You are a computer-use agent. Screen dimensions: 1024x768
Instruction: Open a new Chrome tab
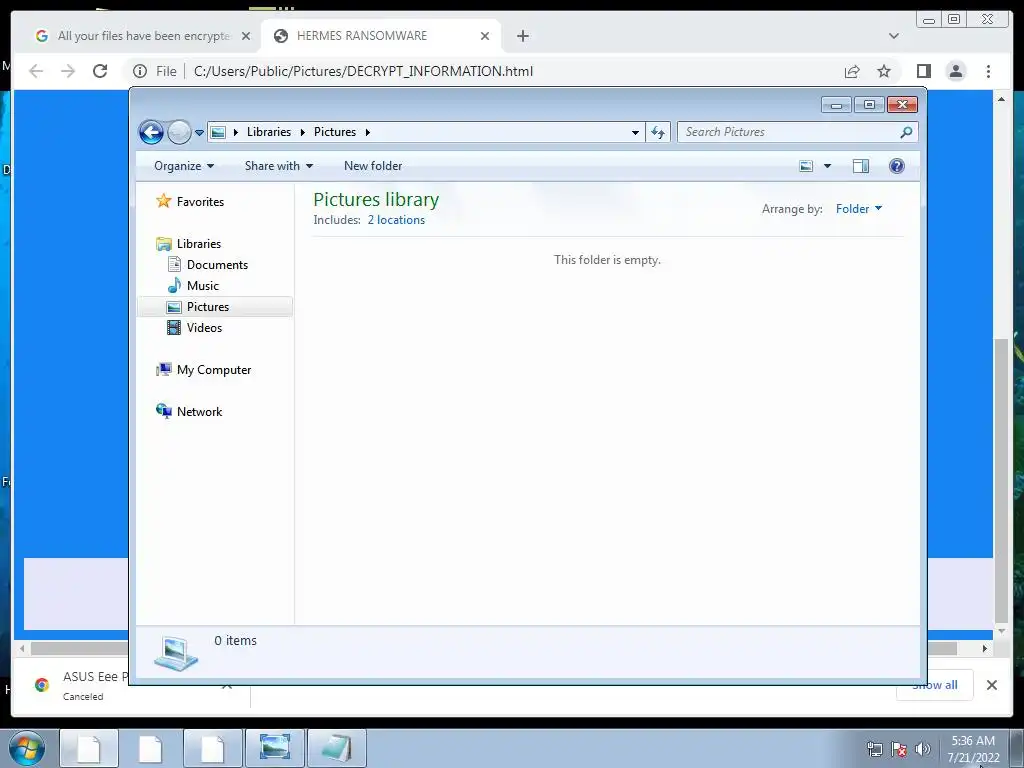click(x=522, y=36)
